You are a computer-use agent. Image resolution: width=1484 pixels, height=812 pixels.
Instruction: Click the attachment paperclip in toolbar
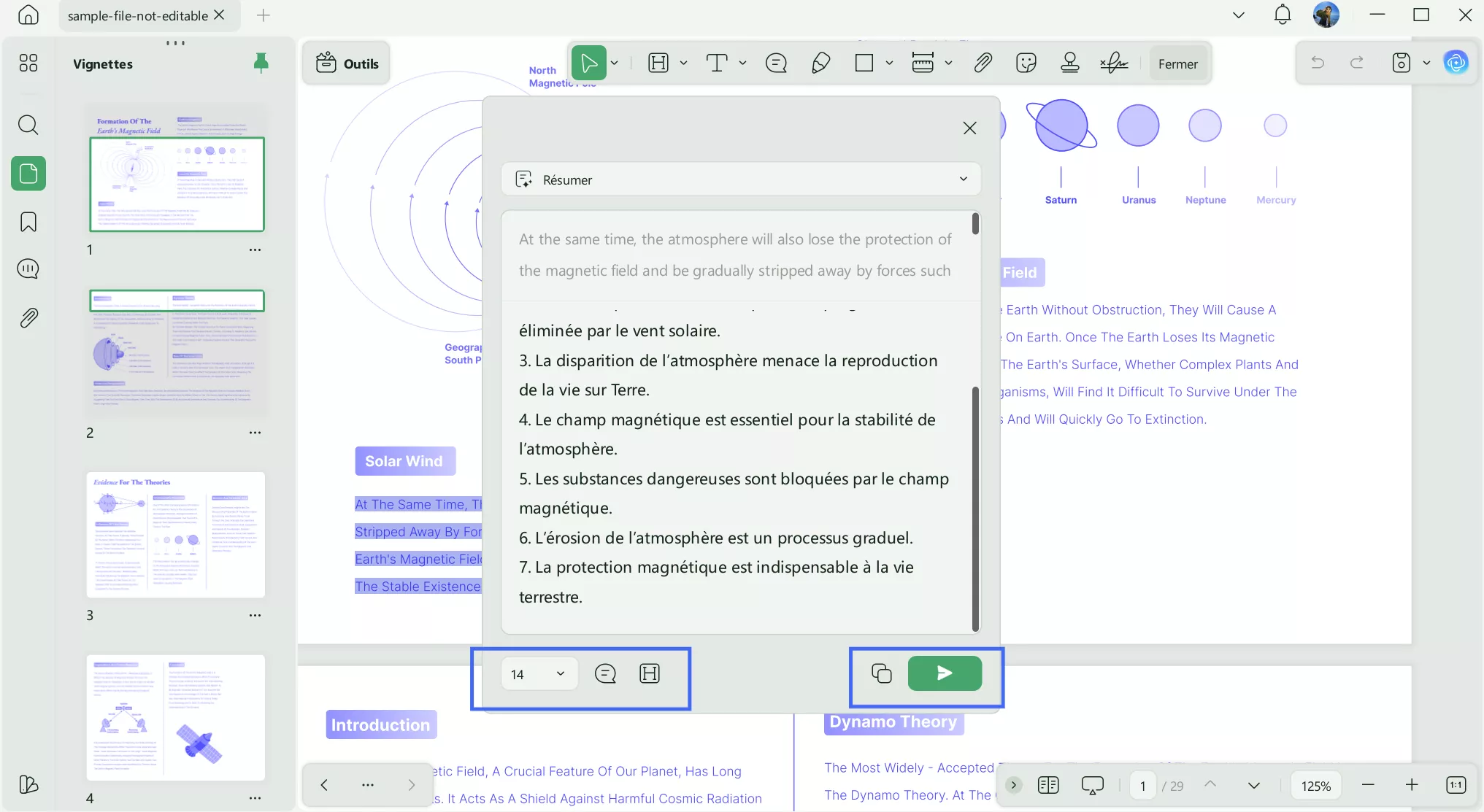pos(983,63)
